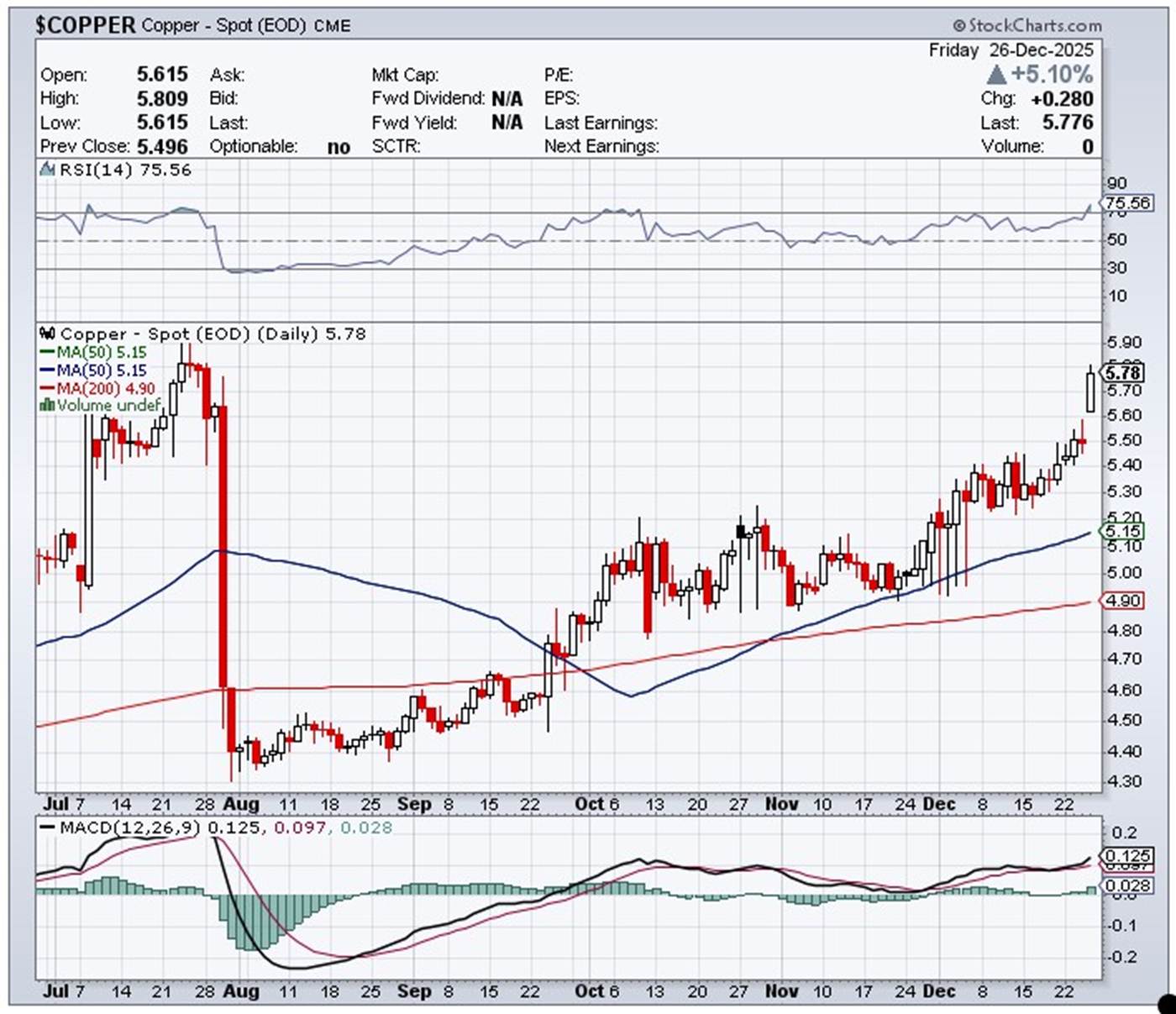Click the candlestick icon beside Copper - Spot

(48, 334)
